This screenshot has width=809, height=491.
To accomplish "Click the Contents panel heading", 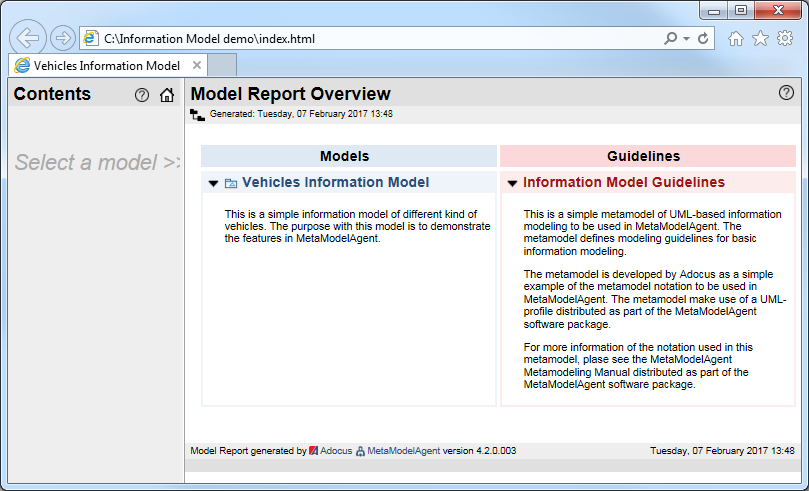I will click(52, 94).
